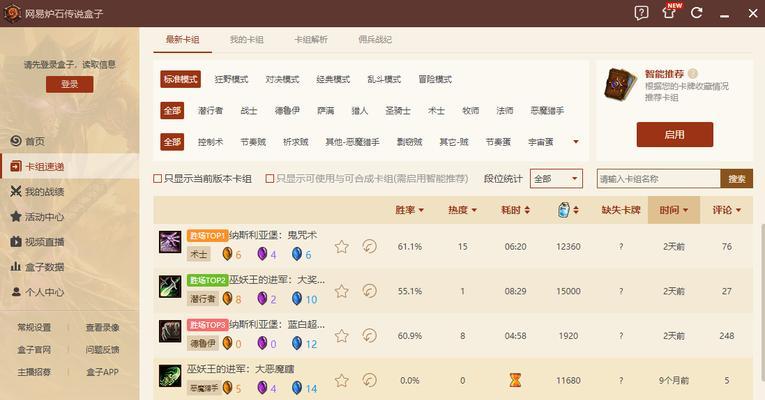Check 只显示当前版本卡组 checkbox

(158, 179)
